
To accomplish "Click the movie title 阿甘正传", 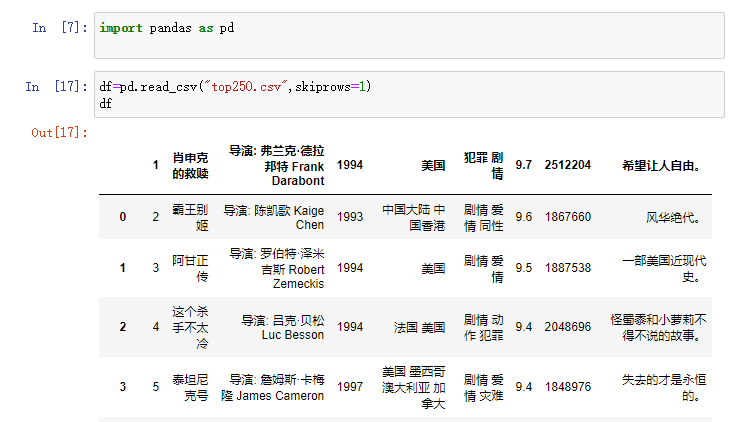I will point(190,268).
